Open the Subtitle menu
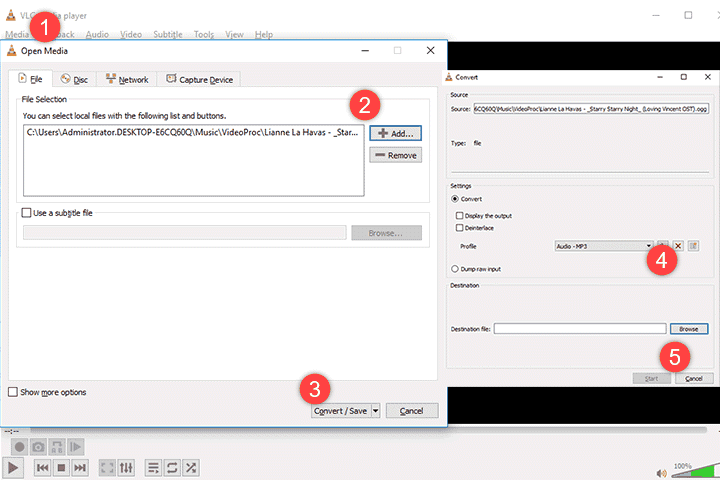720x480 pixels. click(168, 34)
